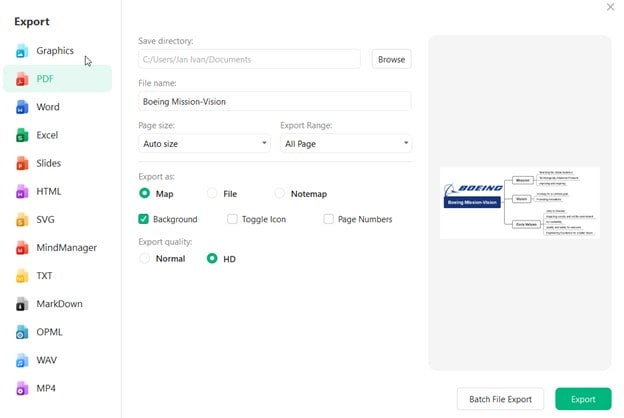Select the MarkDown icon
The height and width of the screenshot is (418, 624).
coord(22,304)
